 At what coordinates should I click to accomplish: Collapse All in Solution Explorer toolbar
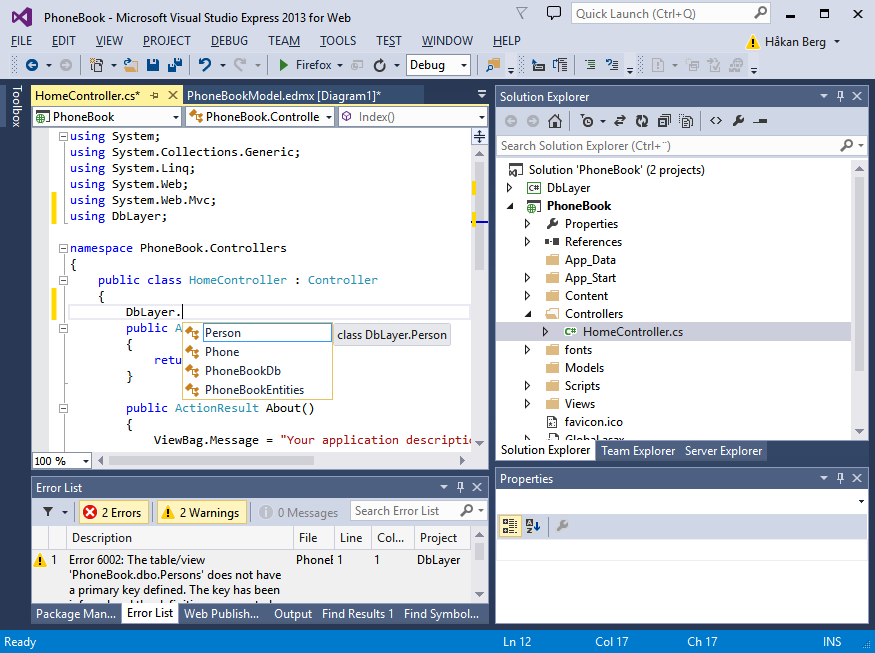pyautogui.click(x=664, y=121)
